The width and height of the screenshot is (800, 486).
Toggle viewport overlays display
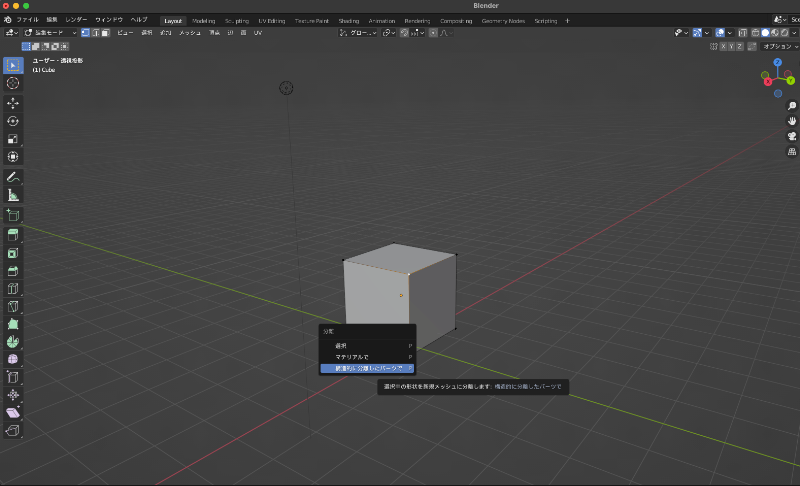tap(720, 33)
